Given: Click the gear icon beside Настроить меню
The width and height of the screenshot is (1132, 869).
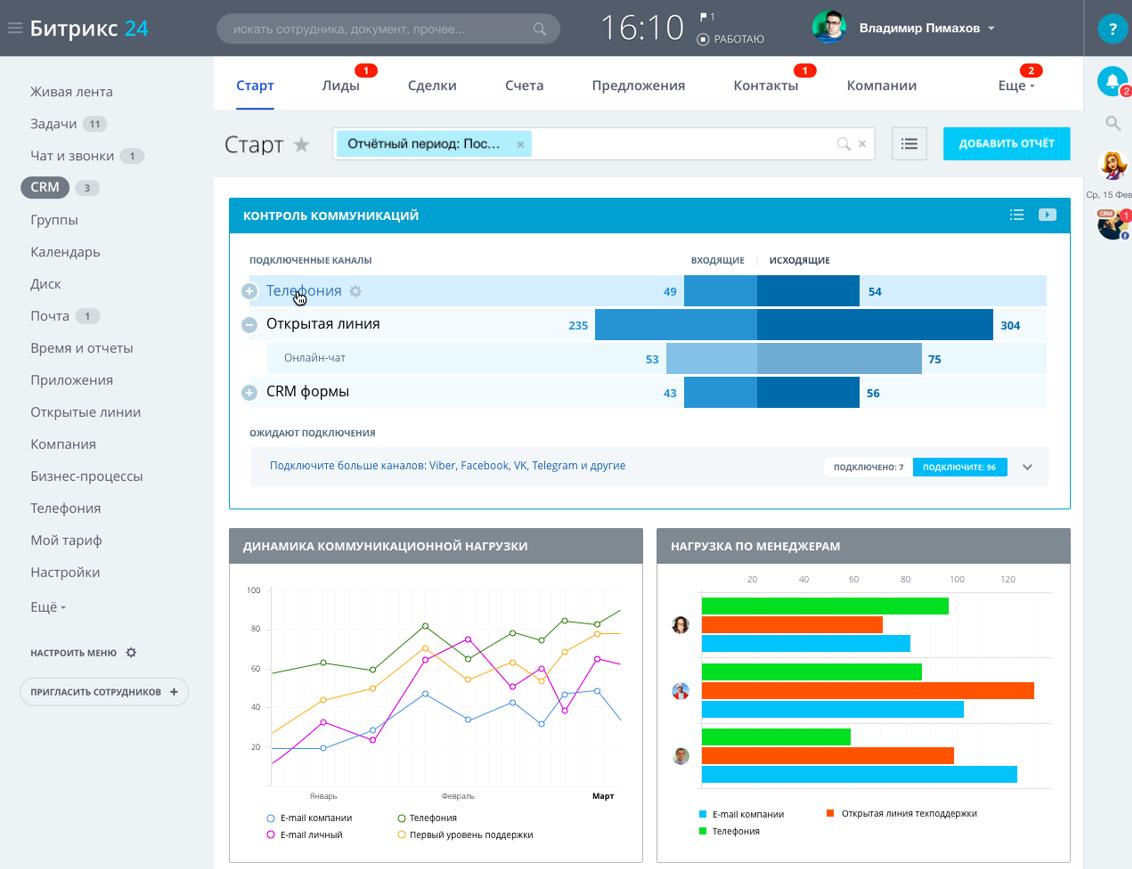Looking at the screenshot, I should [131, 653].
